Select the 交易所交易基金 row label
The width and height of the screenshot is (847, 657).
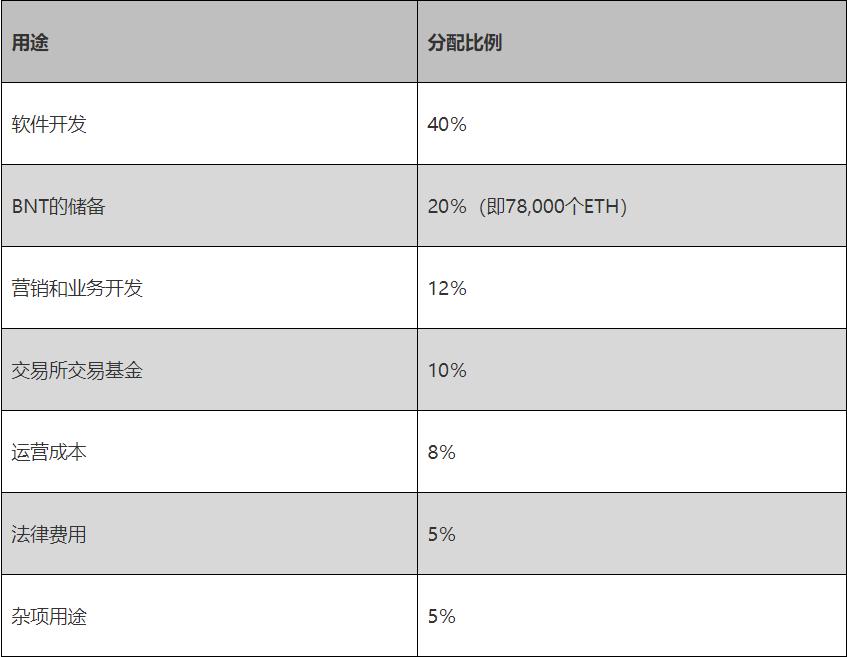77,371
